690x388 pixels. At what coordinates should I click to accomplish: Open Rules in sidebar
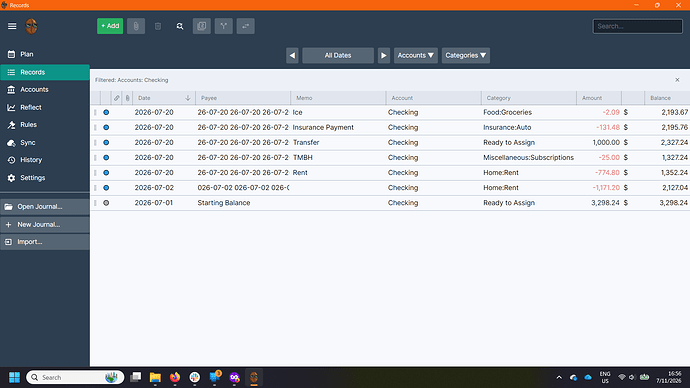coord(45,125)
